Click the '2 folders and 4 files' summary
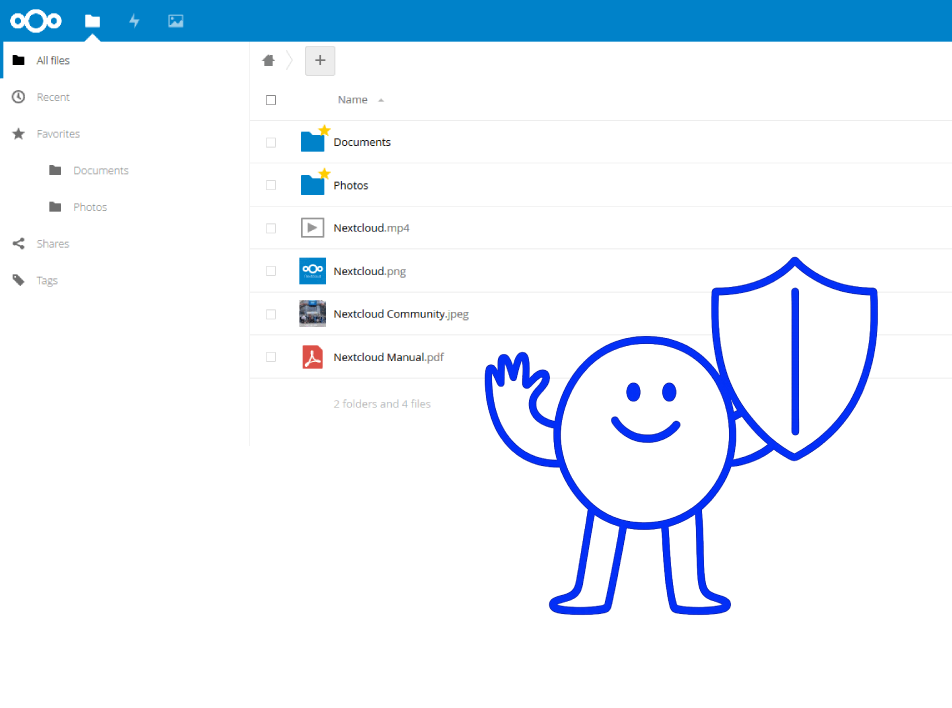The height and width of the screenshot is (708, 952). coord(382,404)
